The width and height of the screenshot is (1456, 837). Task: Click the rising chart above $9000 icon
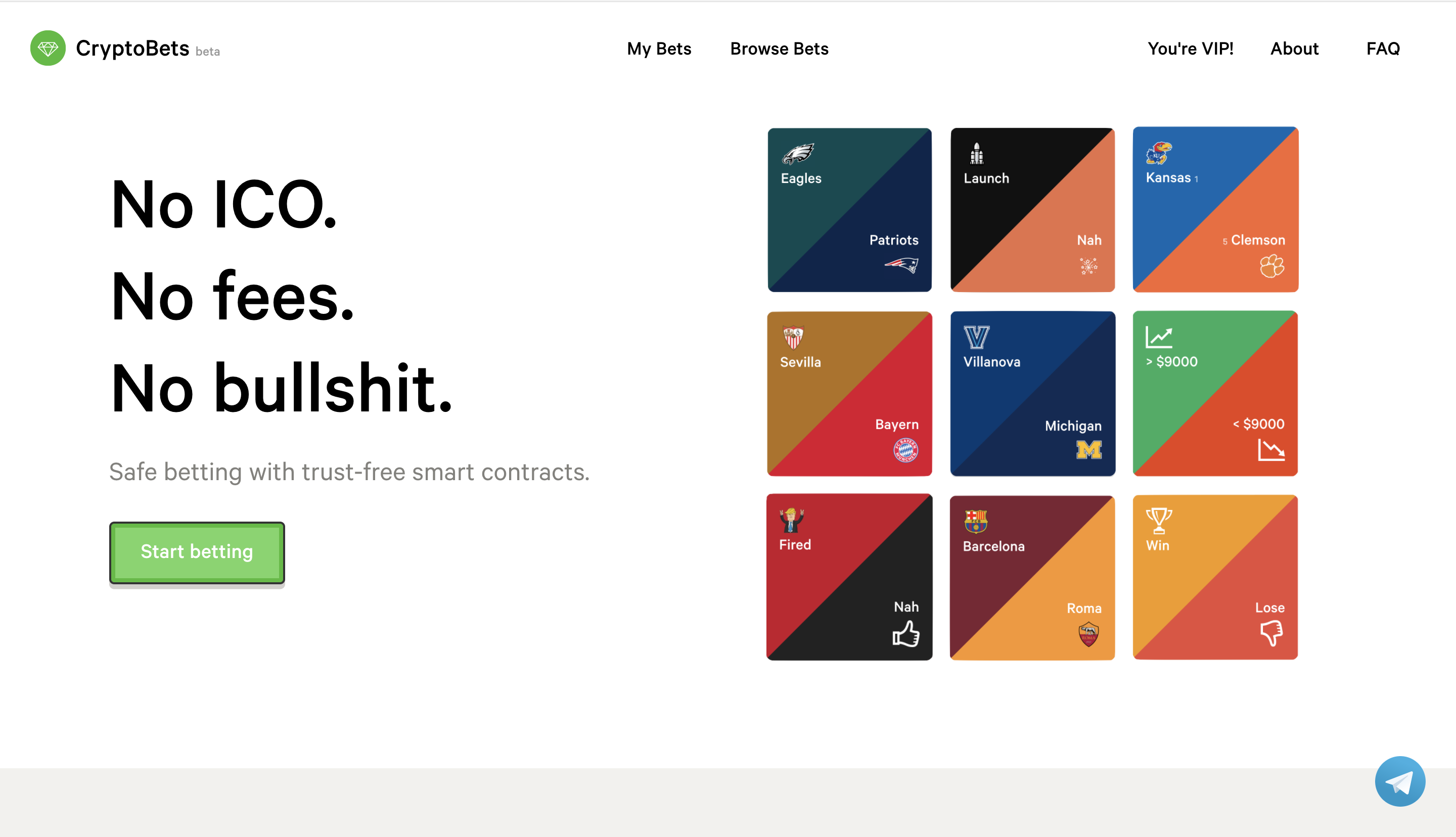coord(1158,337)
